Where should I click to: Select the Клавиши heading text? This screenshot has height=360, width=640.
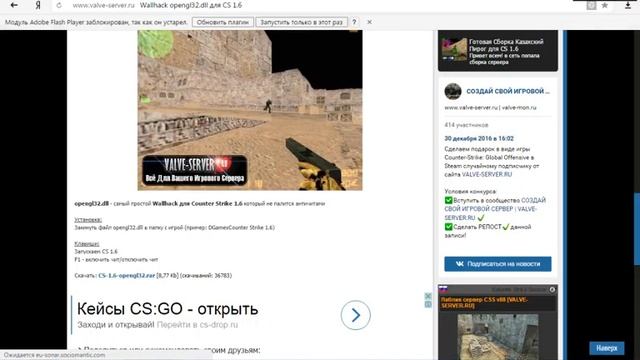tap(87, 244)
